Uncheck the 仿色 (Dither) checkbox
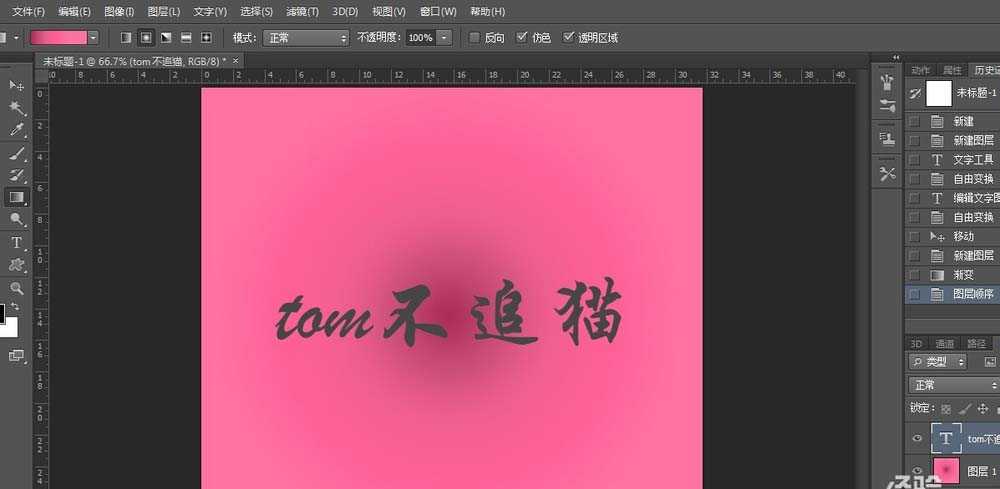This screenshot has height=489, width=1000. click(521, 38)
